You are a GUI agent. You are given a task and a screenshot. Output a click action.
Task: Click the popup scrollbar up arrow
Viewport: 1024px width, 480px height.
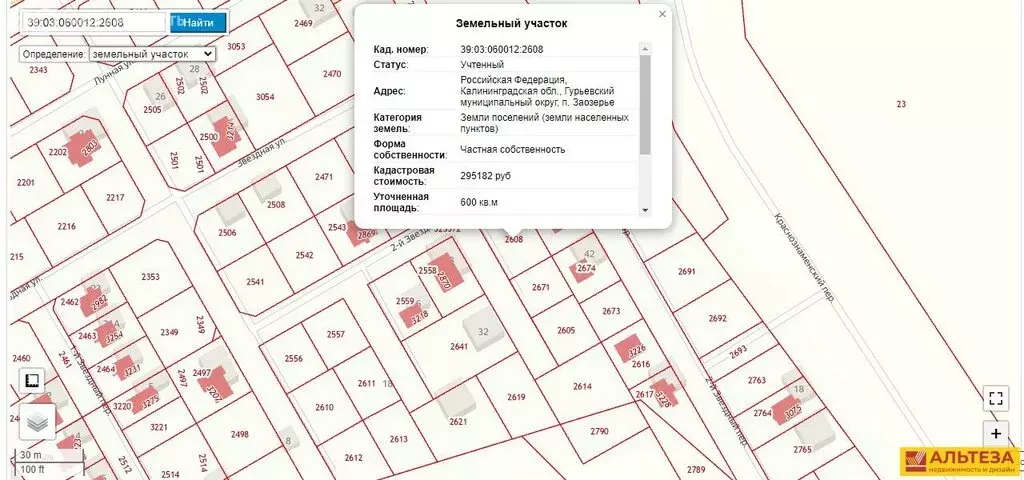[645, 49]
